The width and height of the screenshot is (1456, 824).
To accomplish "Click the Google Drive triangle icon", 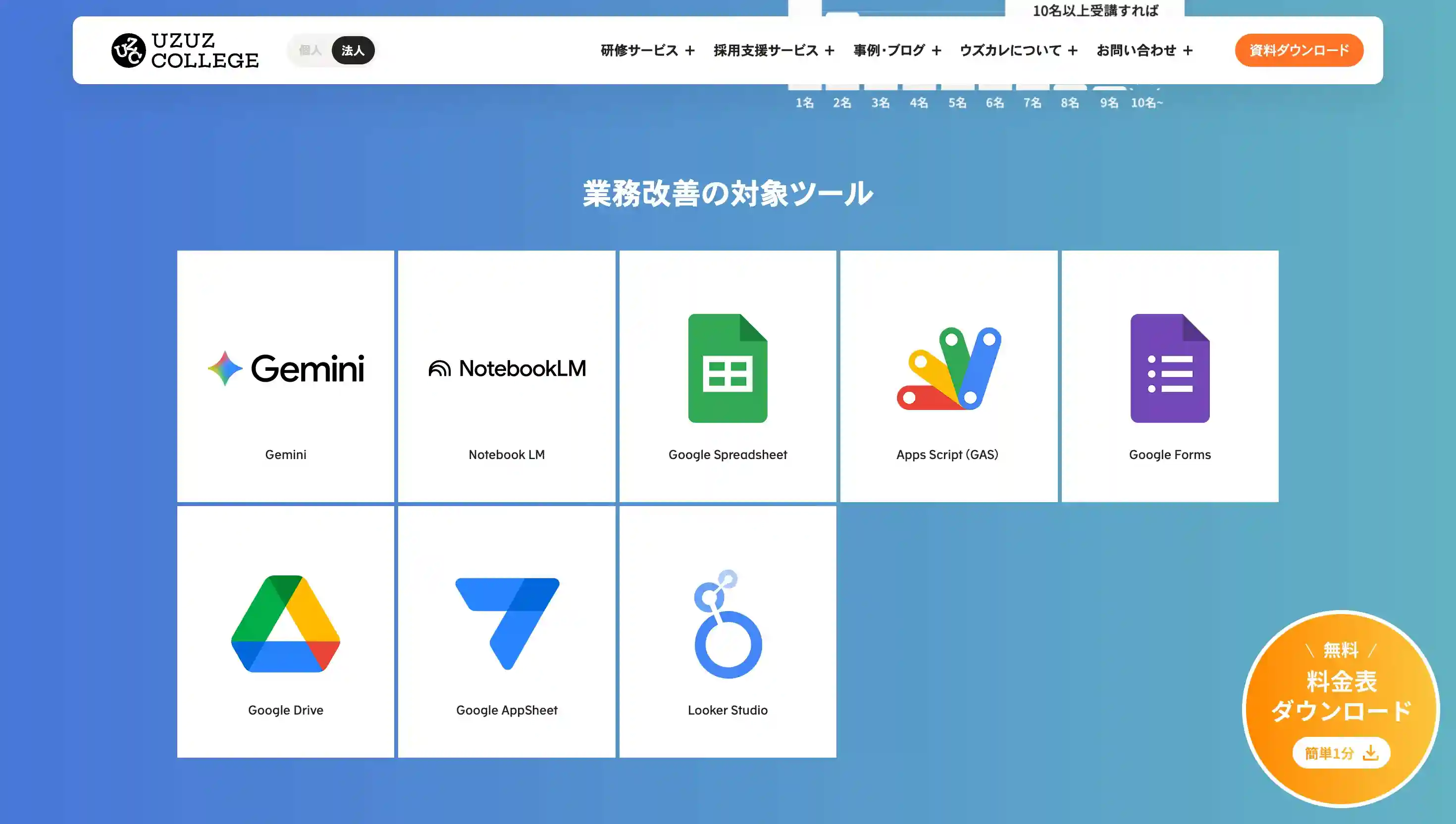I will coord(286,623).
